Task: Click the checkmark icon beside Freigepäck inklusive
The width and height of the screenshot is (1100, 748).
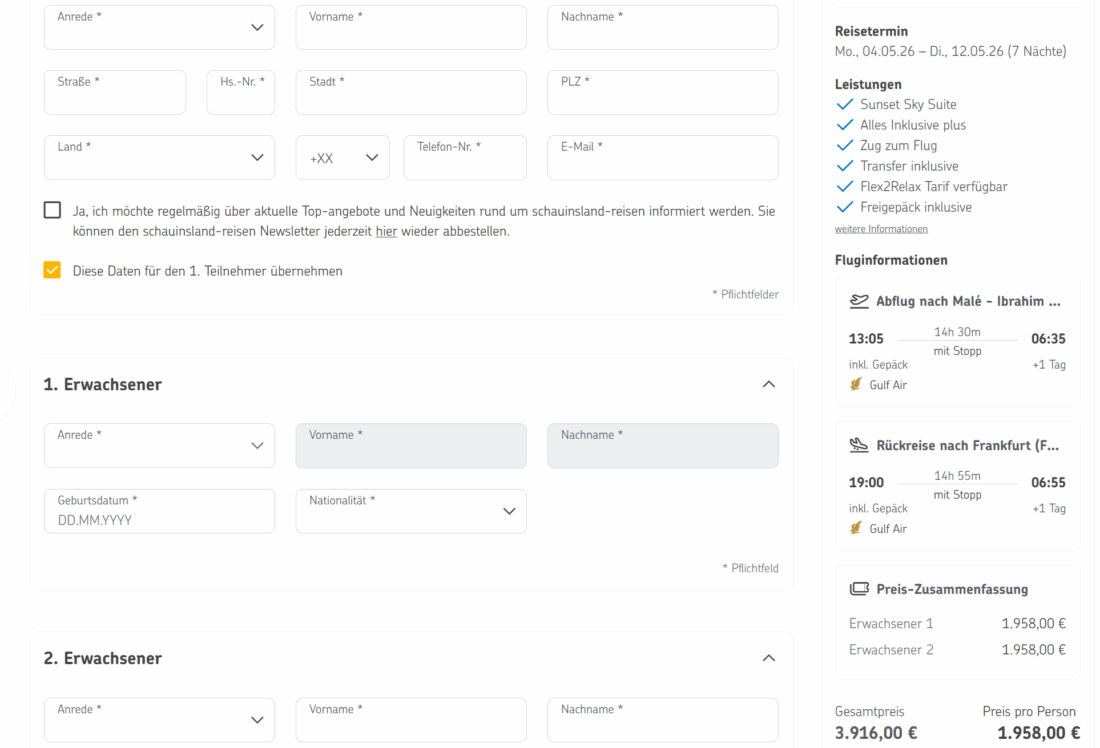Action: (844, 207)
